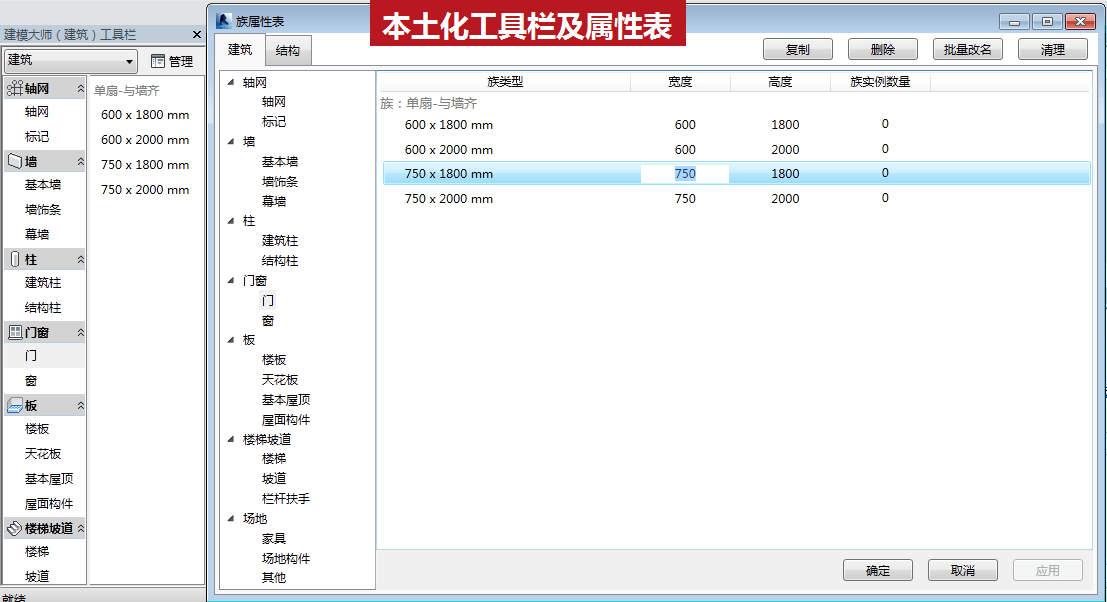The height and width of the screenshot is (602, 1107).
Task: Click the 确定 button
Action: [878, 570]
